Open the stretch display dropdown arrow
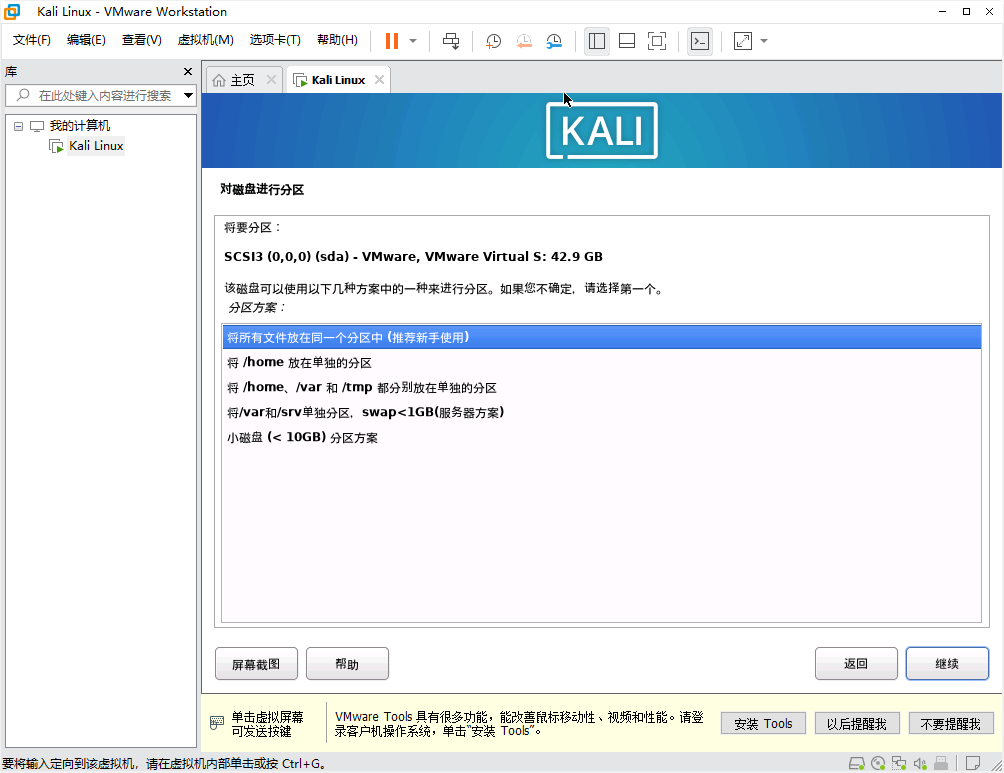This screenshot has height=773, width=1004. pos(764,41)
